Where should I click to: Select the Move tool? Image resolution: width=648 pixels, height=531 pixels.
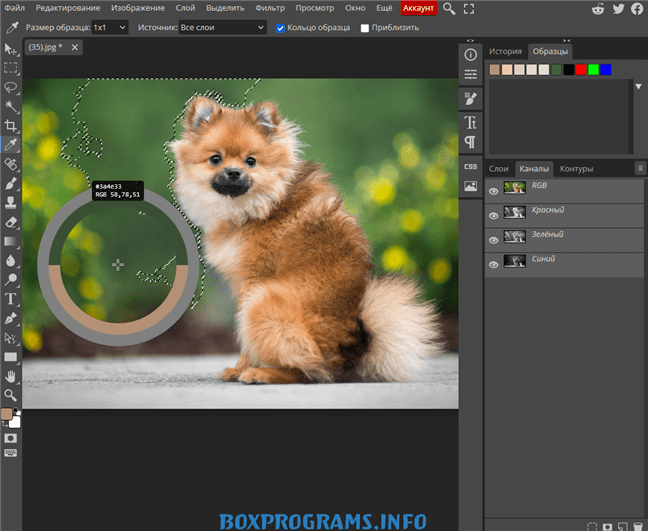[10, 50]
